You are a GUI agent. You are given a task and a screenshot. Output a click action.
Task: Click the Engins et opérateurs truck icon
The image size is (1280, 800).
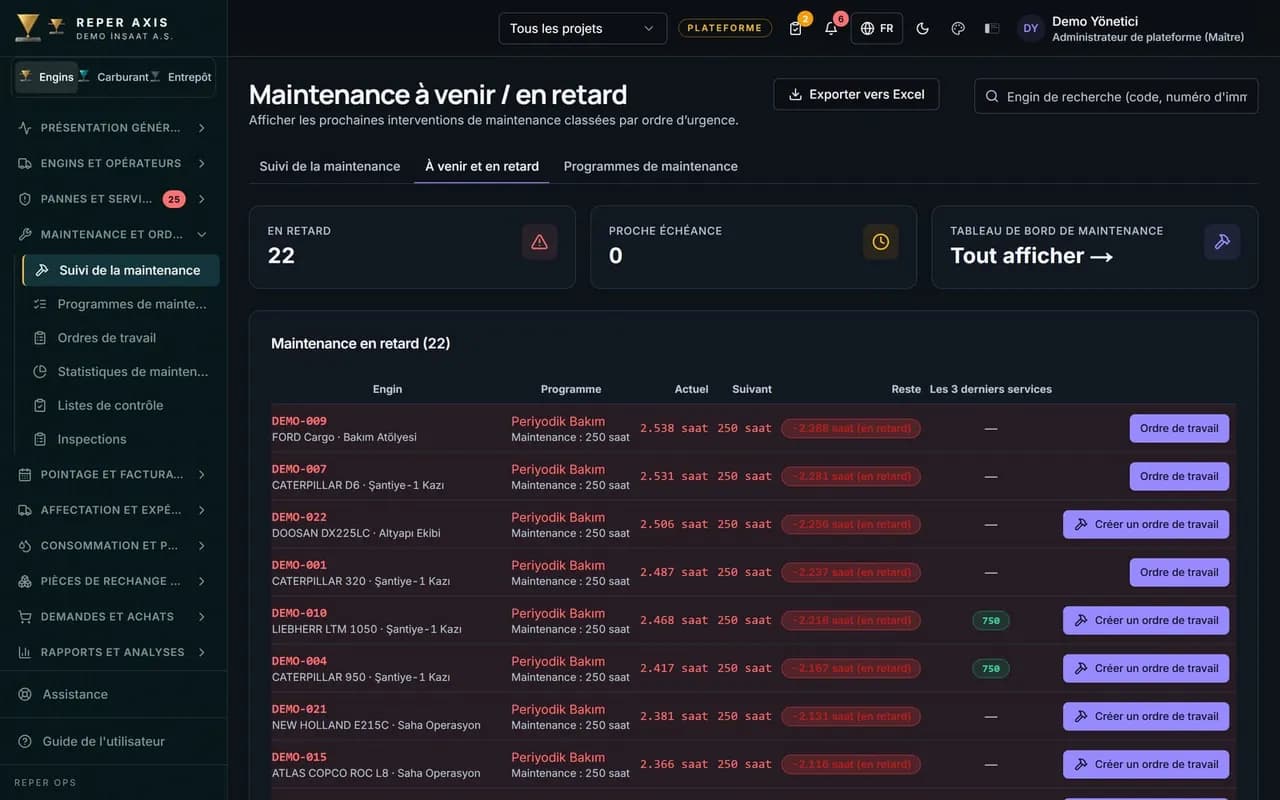click(x=25, y=163)
